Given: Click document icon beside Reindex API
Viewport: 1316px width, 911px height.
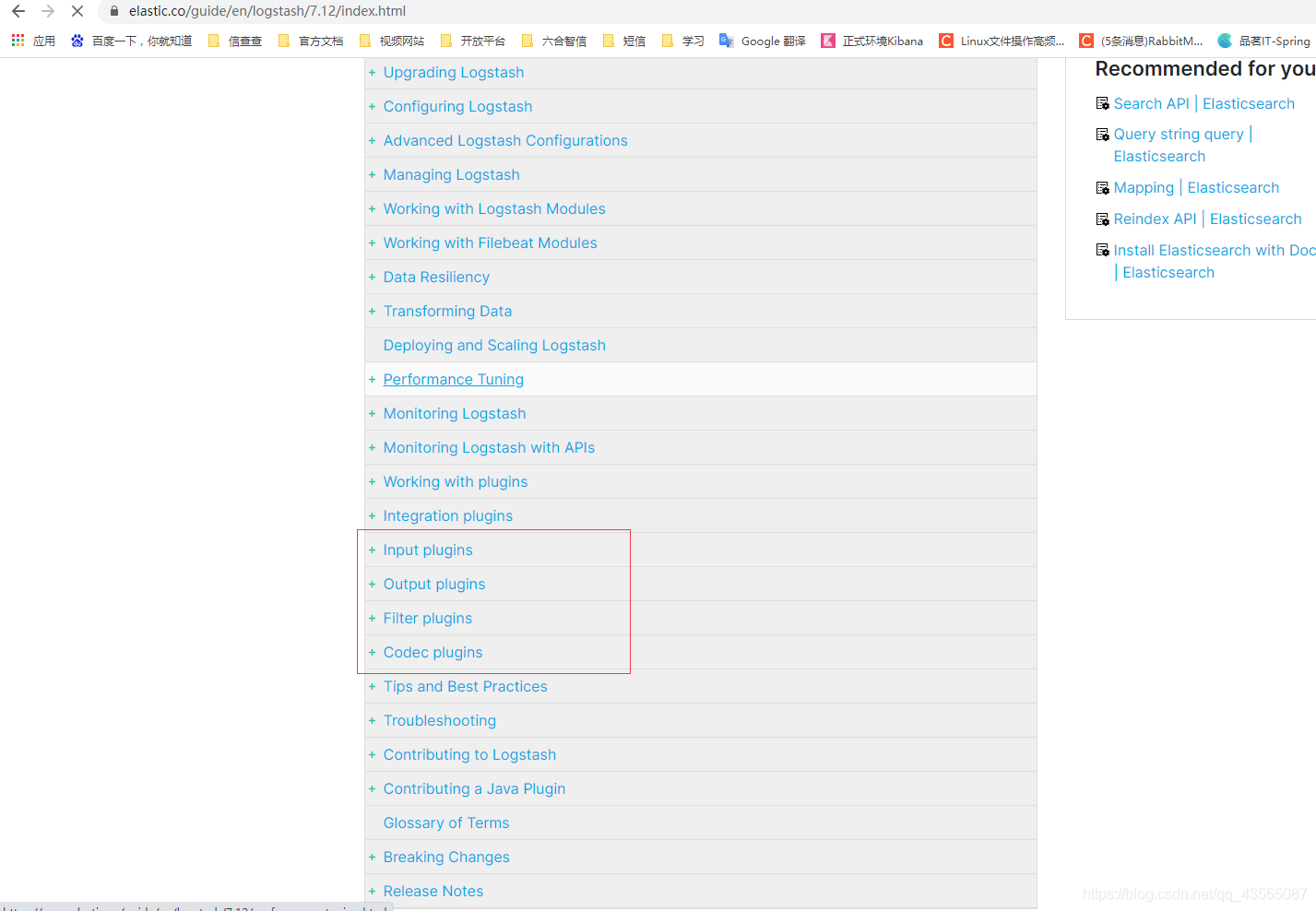Looking at the screenshot, I should pos(1102,219).
